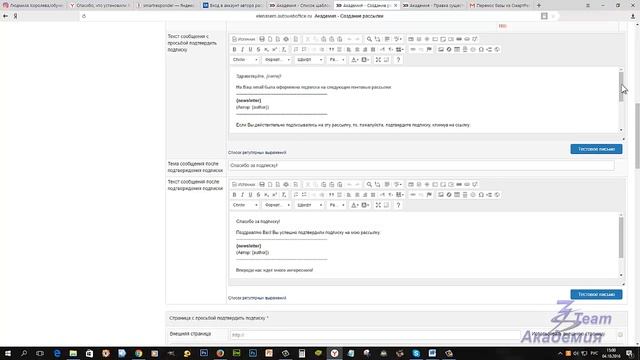Click greeting line 'Здравствуйте, {name}!' in editor
This screenshot has width=640, height=360.
pos(259,76)
